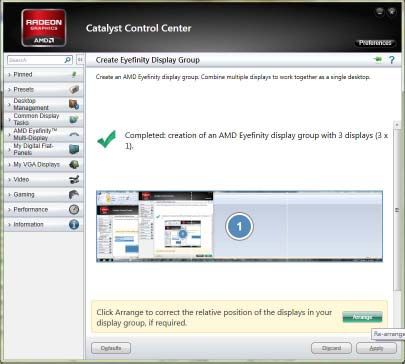Click the Video camera icon
The width and height of the screenshot is (405, 364).
[x=74, y=179]
